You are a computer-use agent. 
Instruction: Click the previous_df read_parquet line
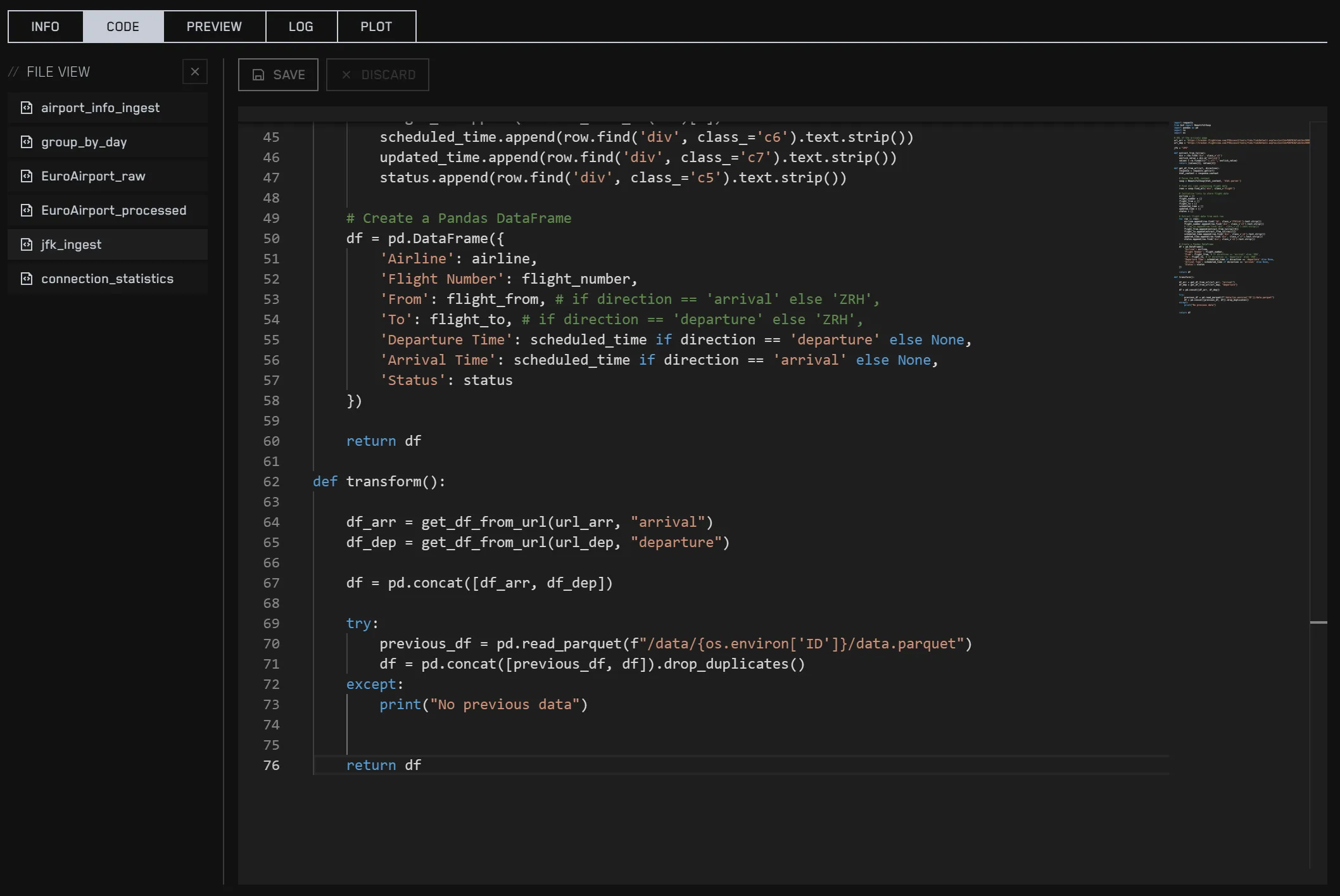point(675,643)
